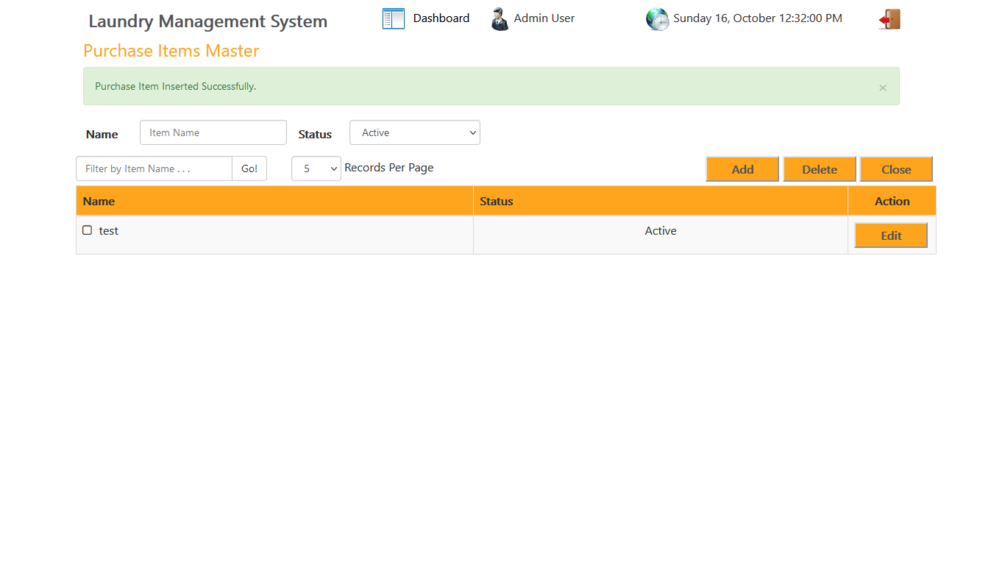Click the date and time text
1005x565 pixels.
point(758,18)
